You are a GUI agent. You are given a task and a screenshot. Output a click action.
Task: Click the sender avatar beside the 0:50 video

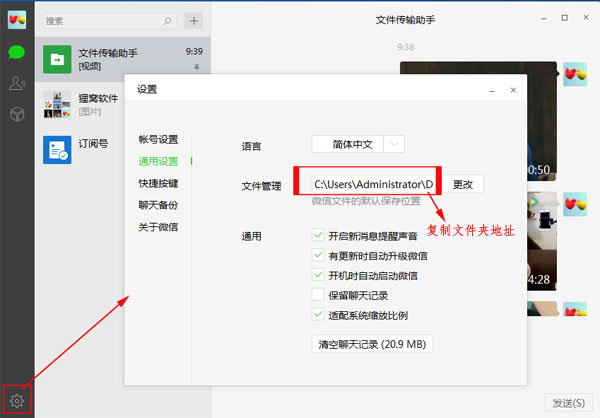pyautogui.click(x=575, y=74)
